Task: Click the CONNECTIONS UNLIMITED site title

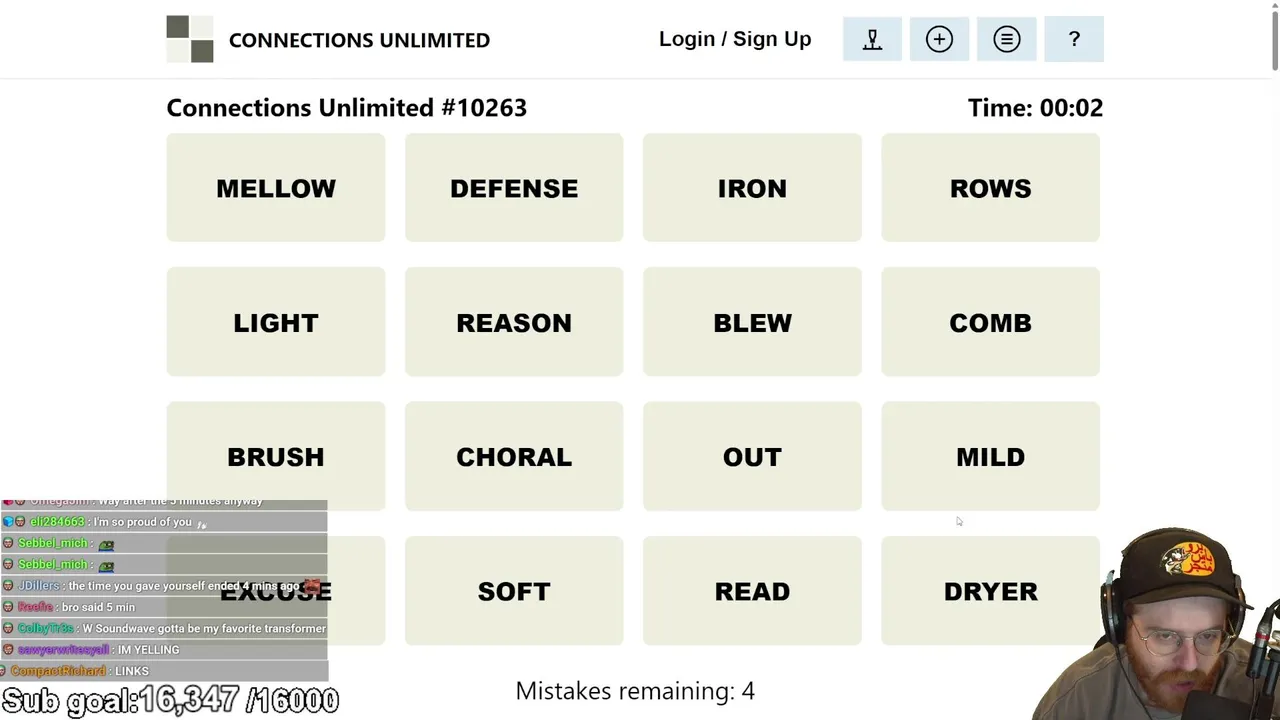Action: click(x=359, y=40)
